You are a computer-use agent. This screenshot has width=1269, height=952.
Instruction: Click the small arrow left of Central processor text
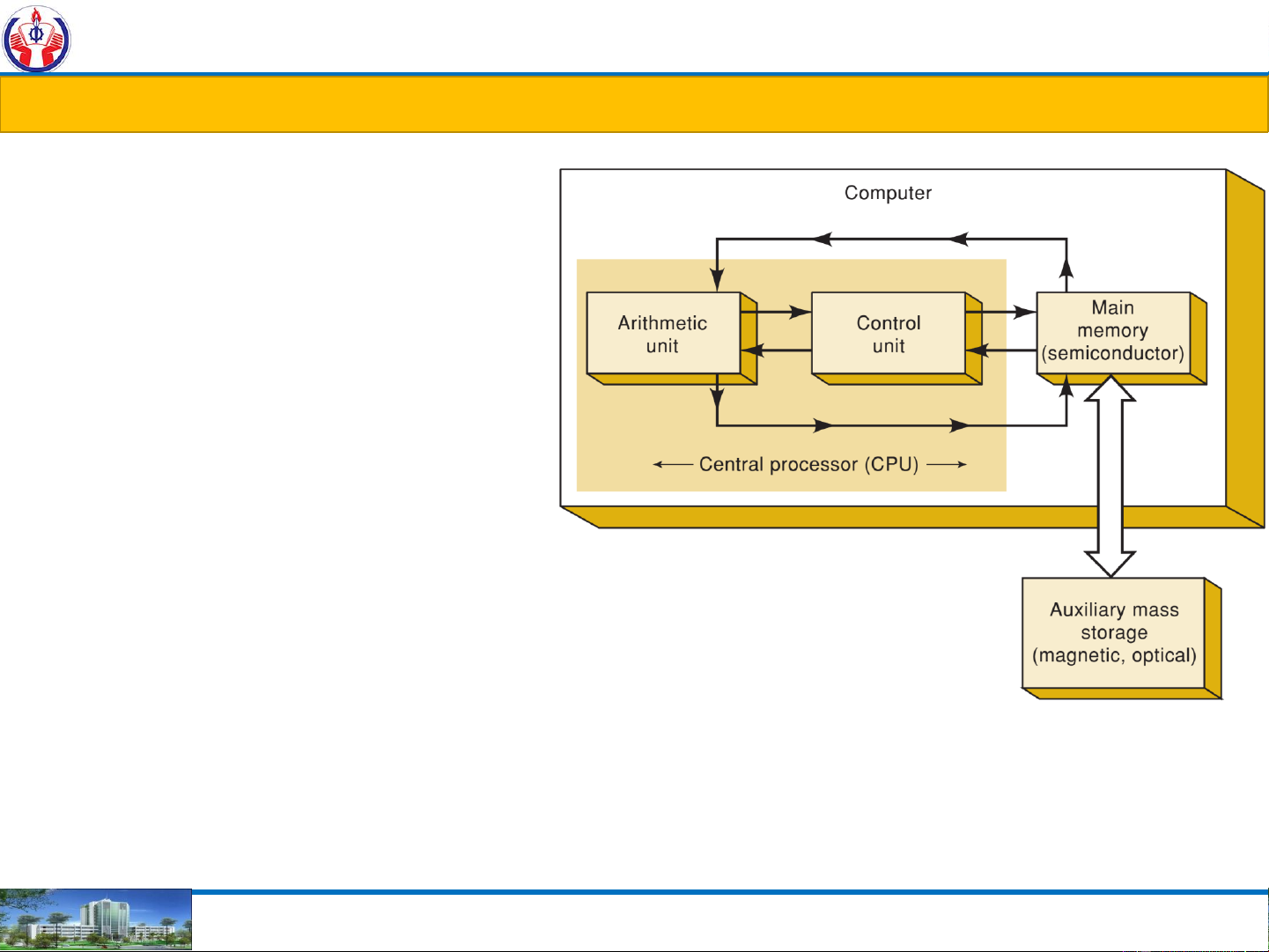[x=672, y=464]
